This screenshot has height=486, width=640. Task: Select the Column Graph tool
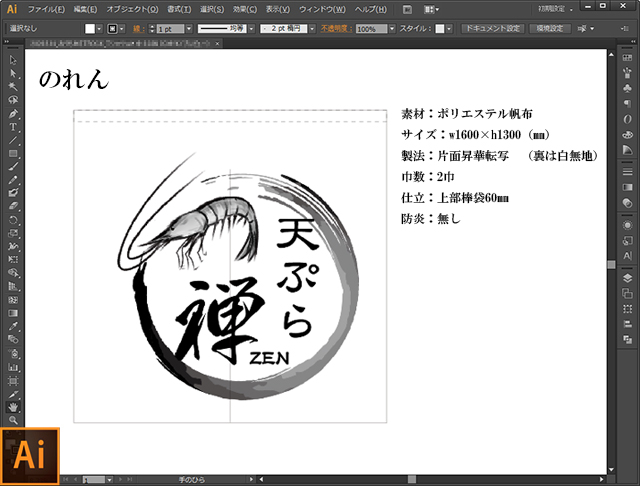tap(13, 367)
